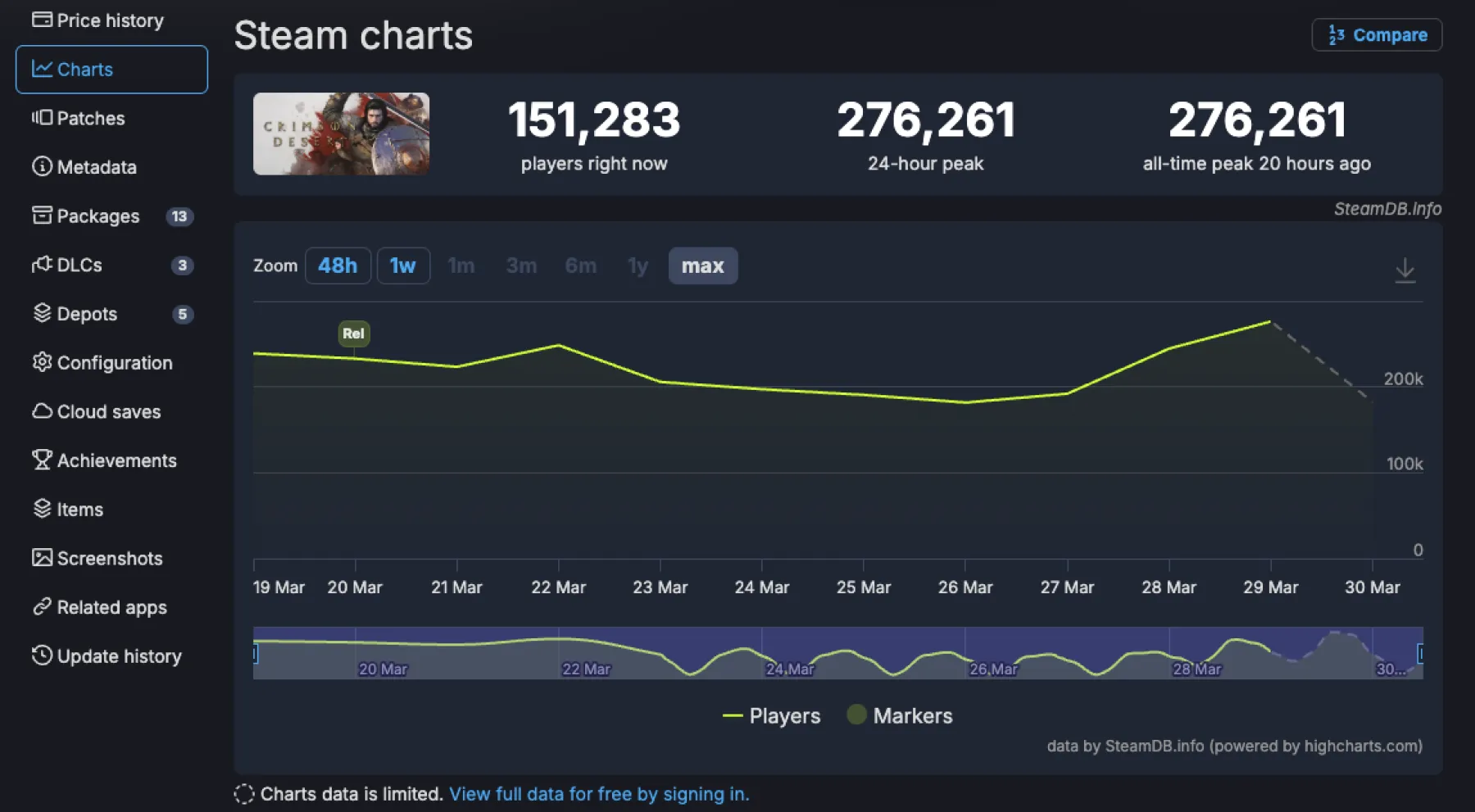Click the Configuration gear icon

(42, 362)
